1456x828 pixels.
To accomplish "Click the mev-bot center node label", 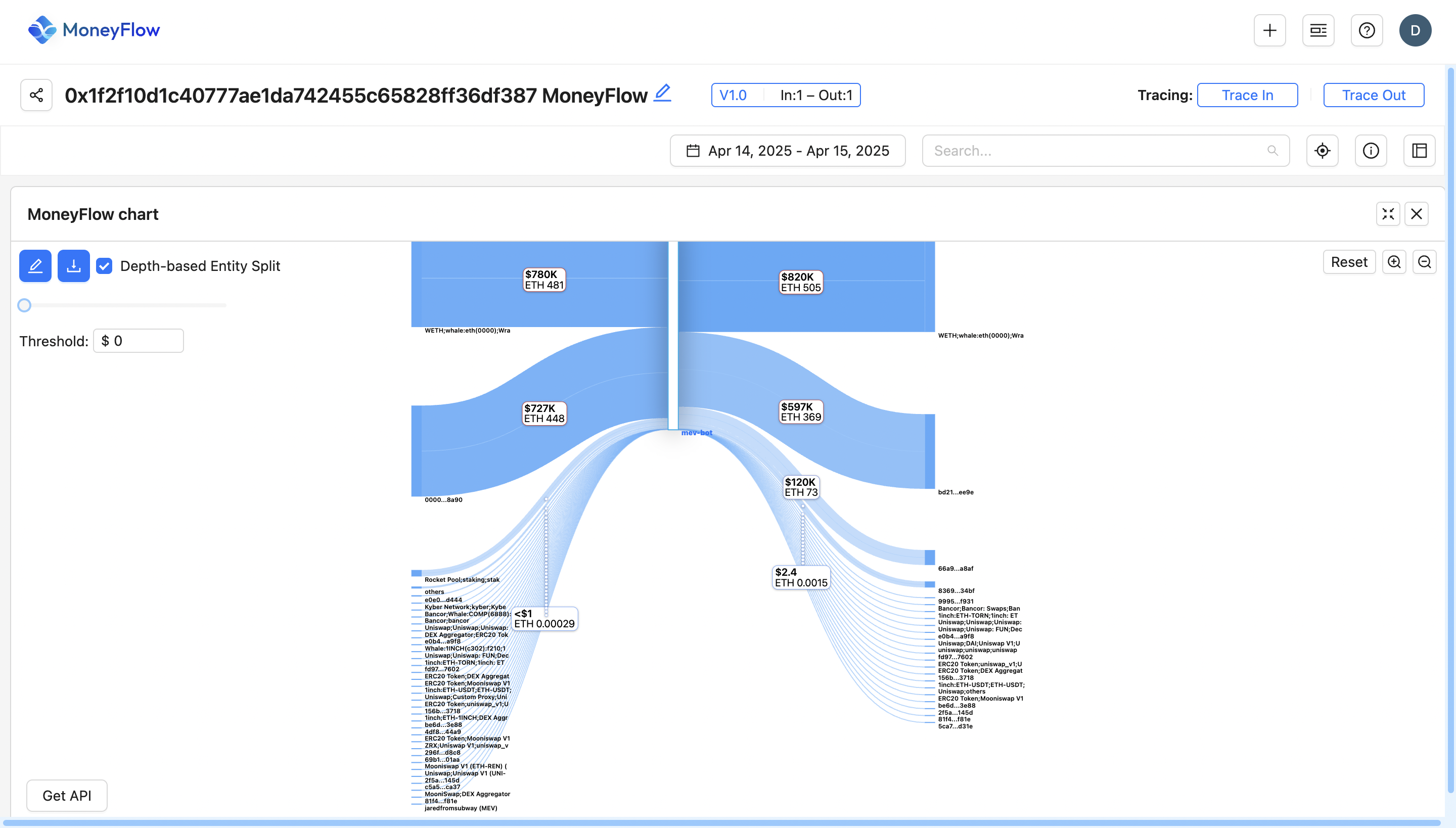I will coord(697,433).
